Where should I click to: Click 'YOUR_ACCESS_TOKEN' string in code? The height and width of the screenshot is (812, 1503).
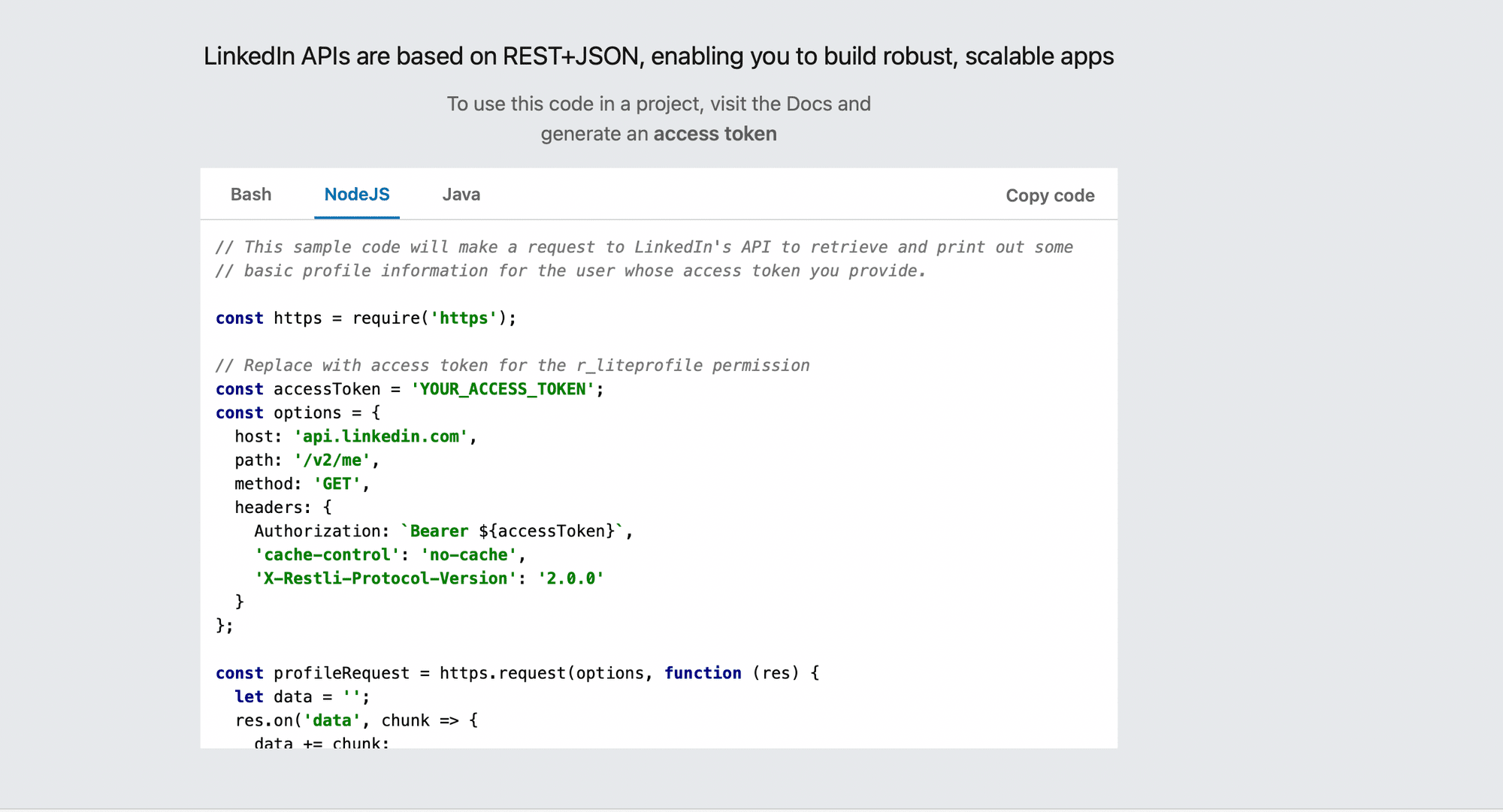pos(503,389)
